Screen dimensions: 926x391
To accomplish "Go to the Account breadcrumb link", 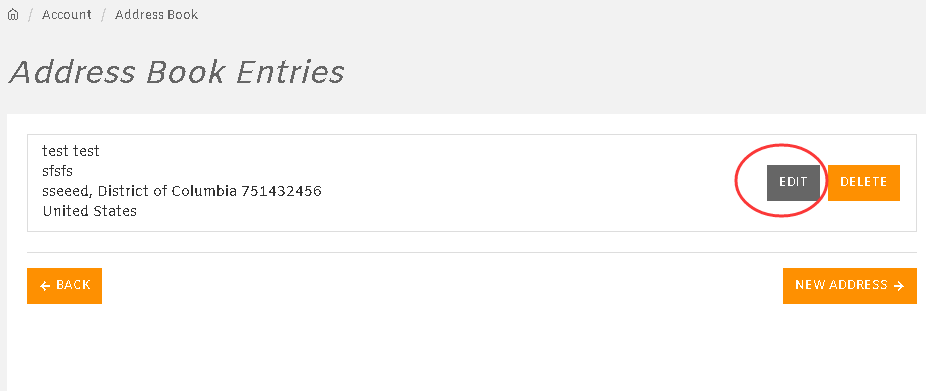I will [67, 15].
